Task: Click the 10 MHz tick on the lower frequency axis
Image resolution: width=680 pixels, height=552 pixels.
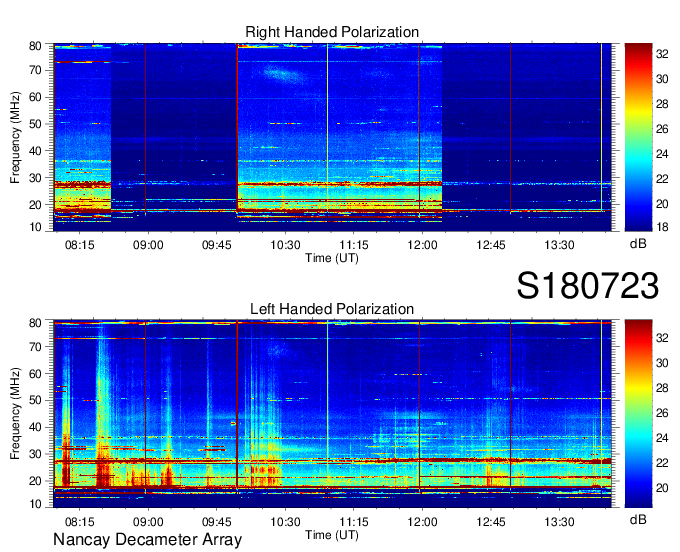Action: [35, 504]
